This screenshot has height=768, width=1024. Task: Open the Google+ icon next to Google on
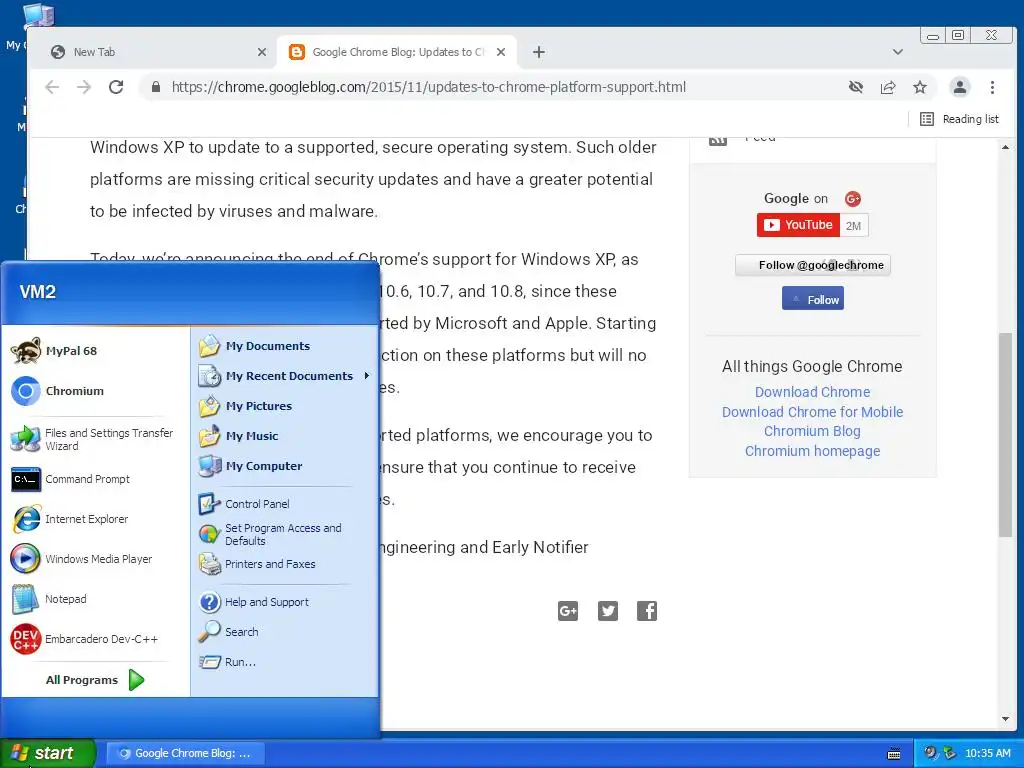852,199
